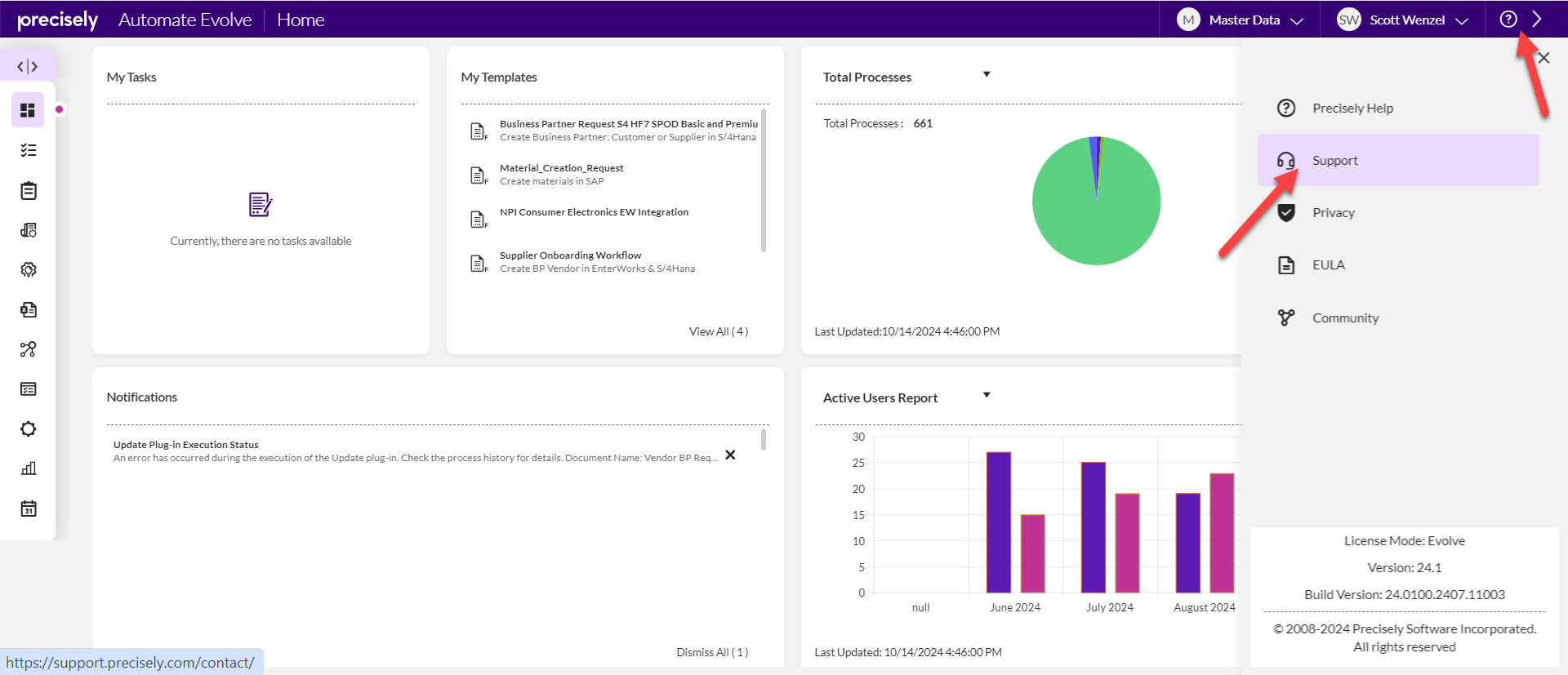
Task: Click the chevron arrow next to the help icon
Action: (1537, 20)
